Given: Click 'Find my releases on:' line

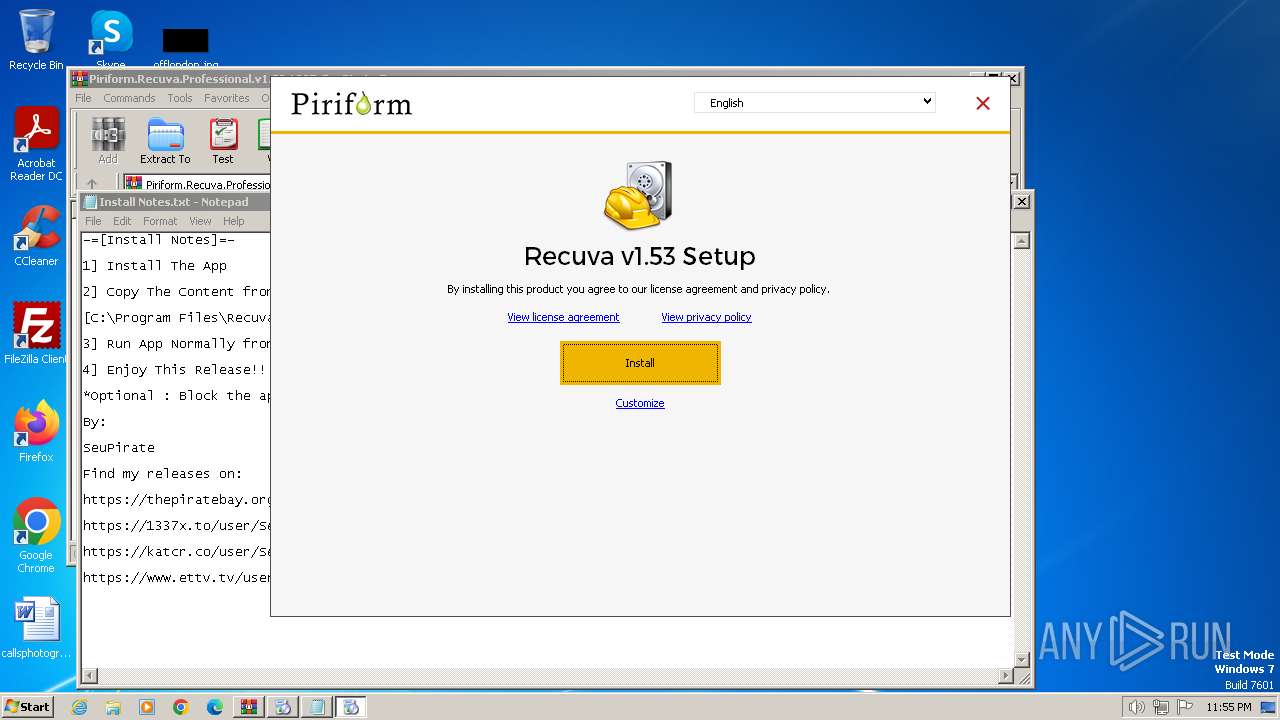Looking at the screenshot, I should [162, 474].
